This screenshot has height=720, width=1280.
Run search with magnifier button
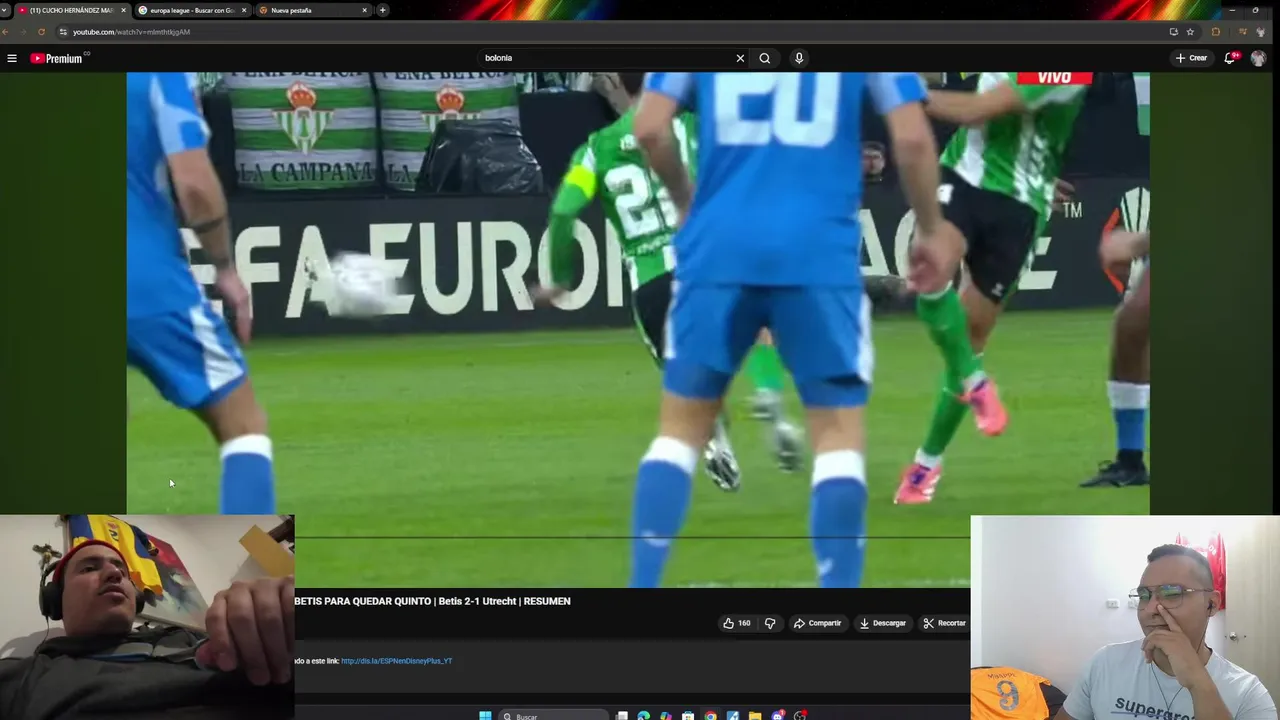click(765, 58)
